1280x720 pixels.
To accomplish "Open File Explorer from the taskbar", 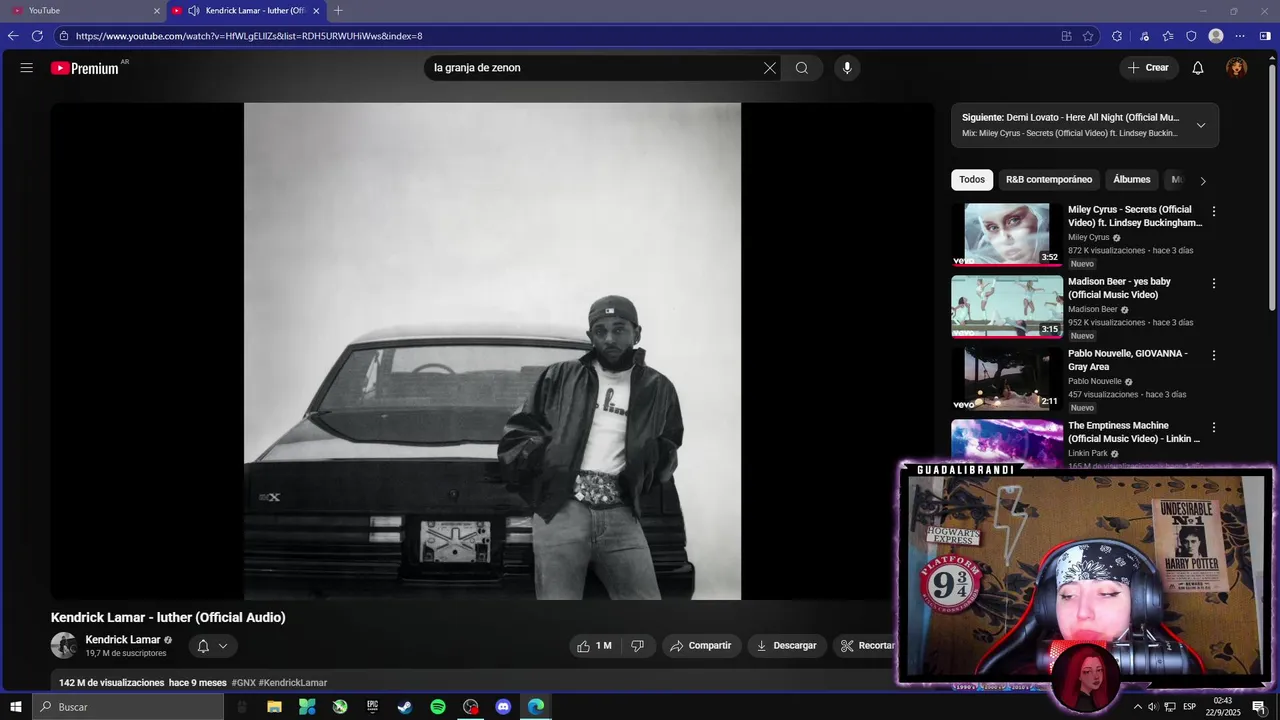I will (x=274, y=707).
